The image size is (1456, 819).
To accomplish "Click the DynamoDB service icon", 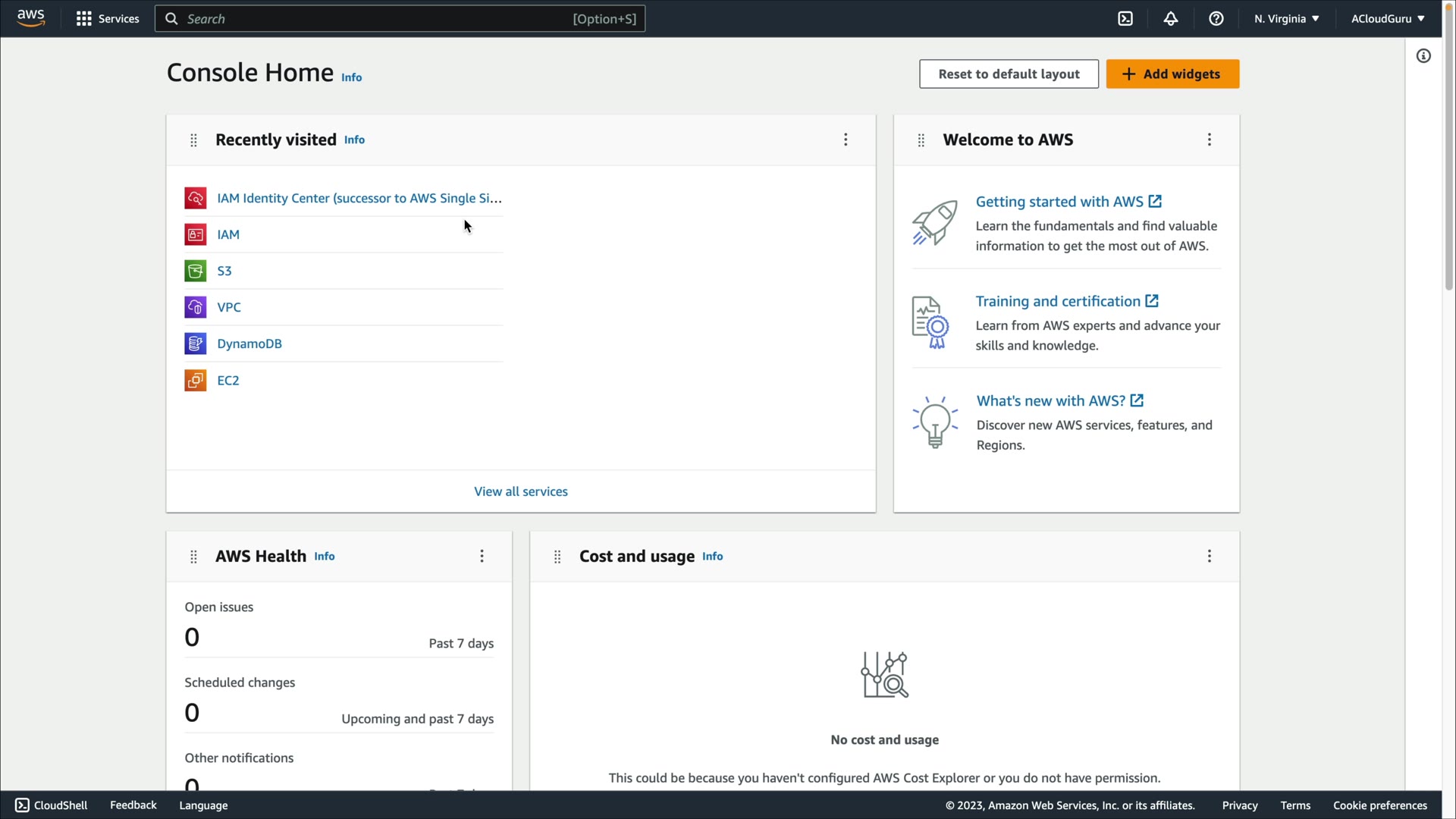I will pyautogui.click(x=195, y=344).
